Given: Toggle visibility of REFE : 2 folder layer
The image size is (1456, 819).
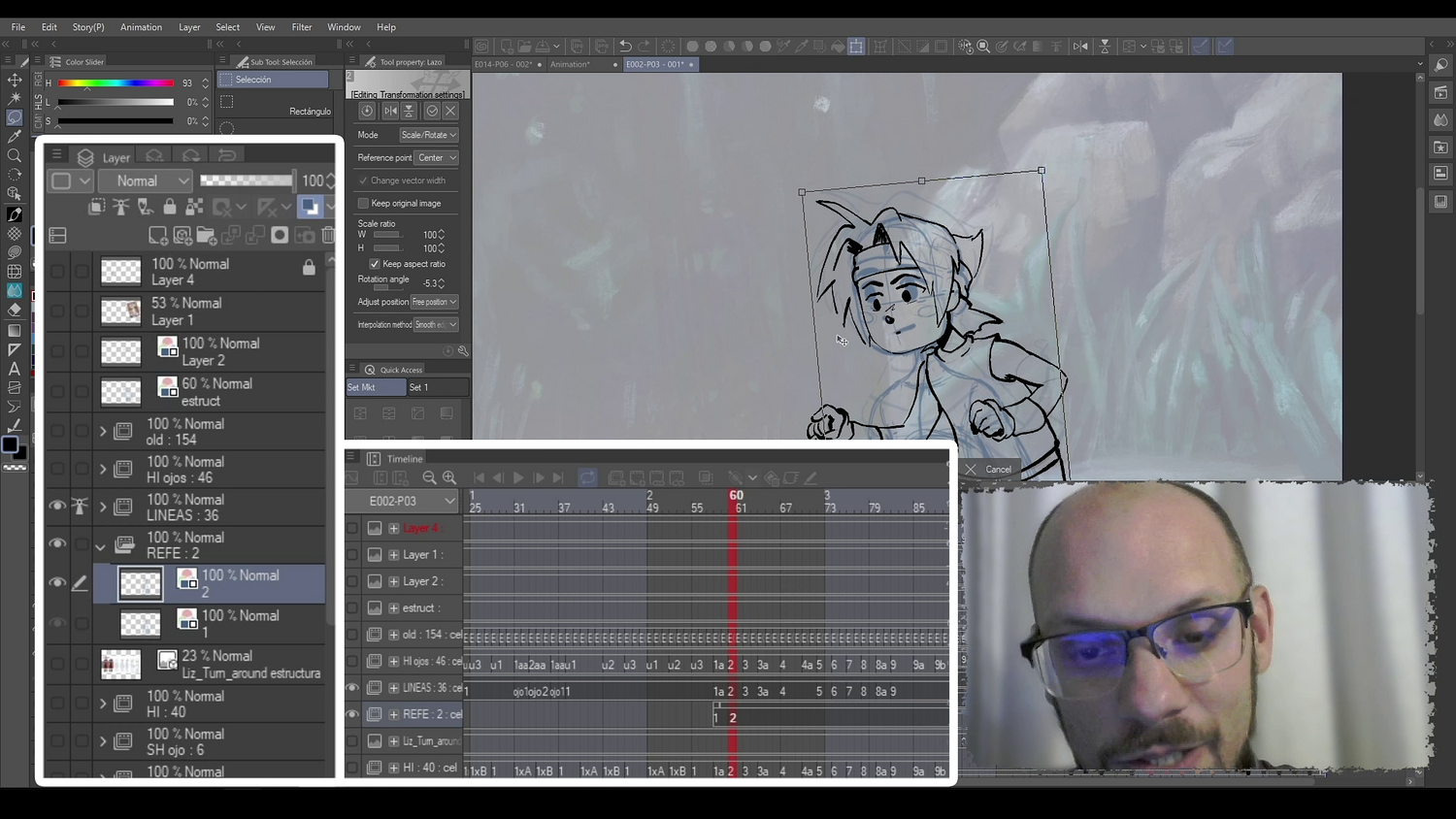Looking at the screenshot, I should tap(57, 543).
